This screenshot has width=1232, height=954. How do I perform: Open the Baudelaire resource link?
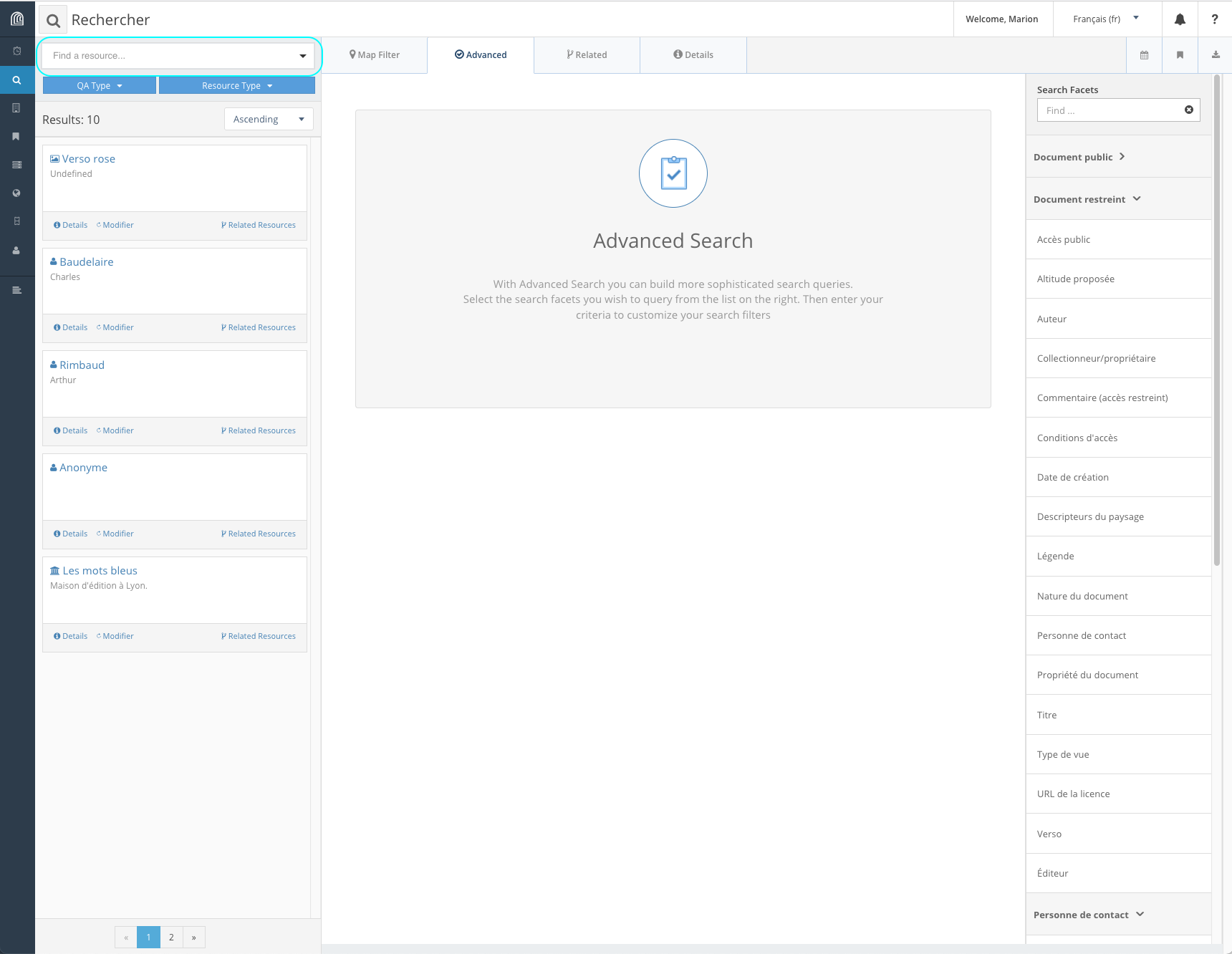click(86, 262)
